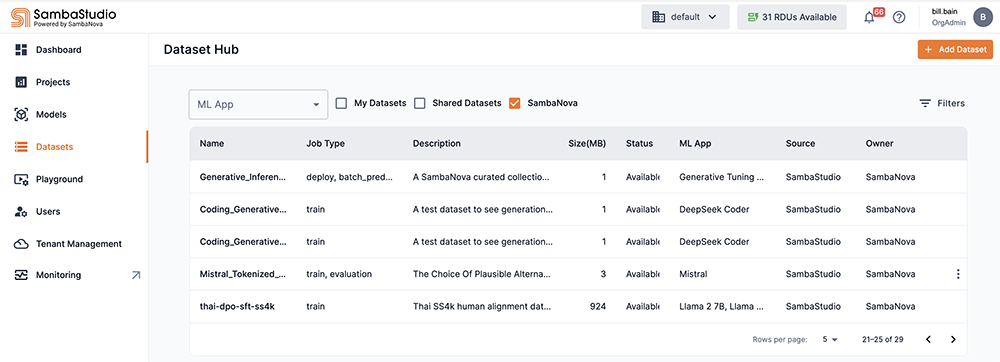
Task: Click the external link arrow beside Monitoring
Action: 136,275
